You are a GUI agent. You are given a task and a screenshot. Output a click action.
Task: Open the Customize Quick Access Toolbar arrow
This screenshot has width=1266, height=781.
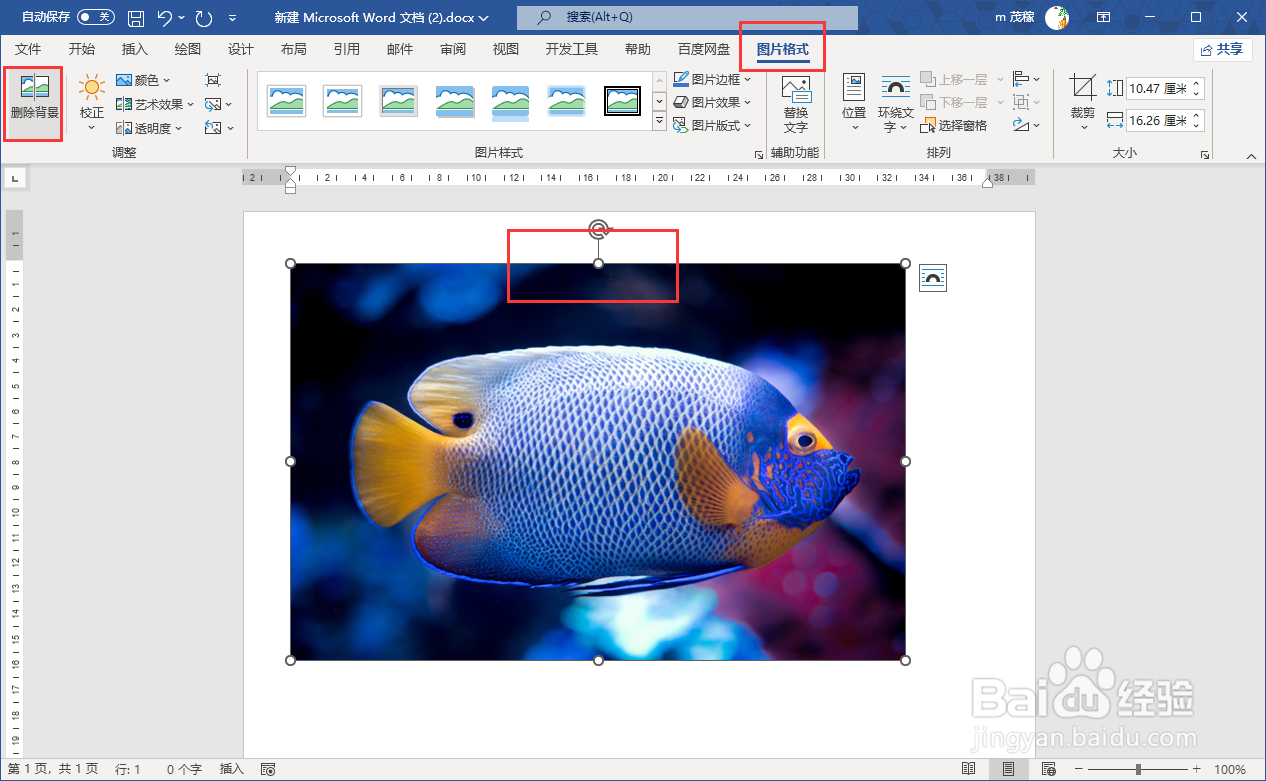pos(233,18)
